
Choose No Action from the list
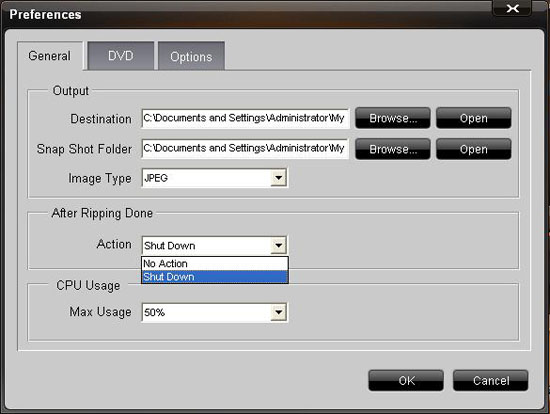pos(215,263)
